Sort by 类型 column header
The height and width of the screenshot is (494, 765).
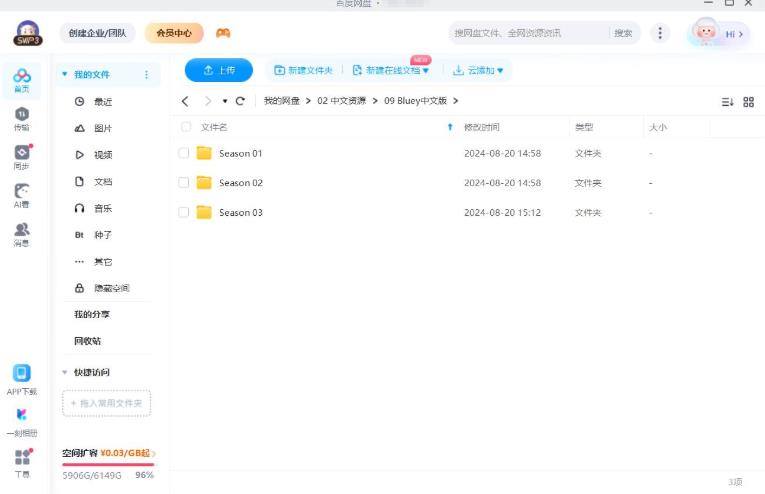click(x=584, y=127)
